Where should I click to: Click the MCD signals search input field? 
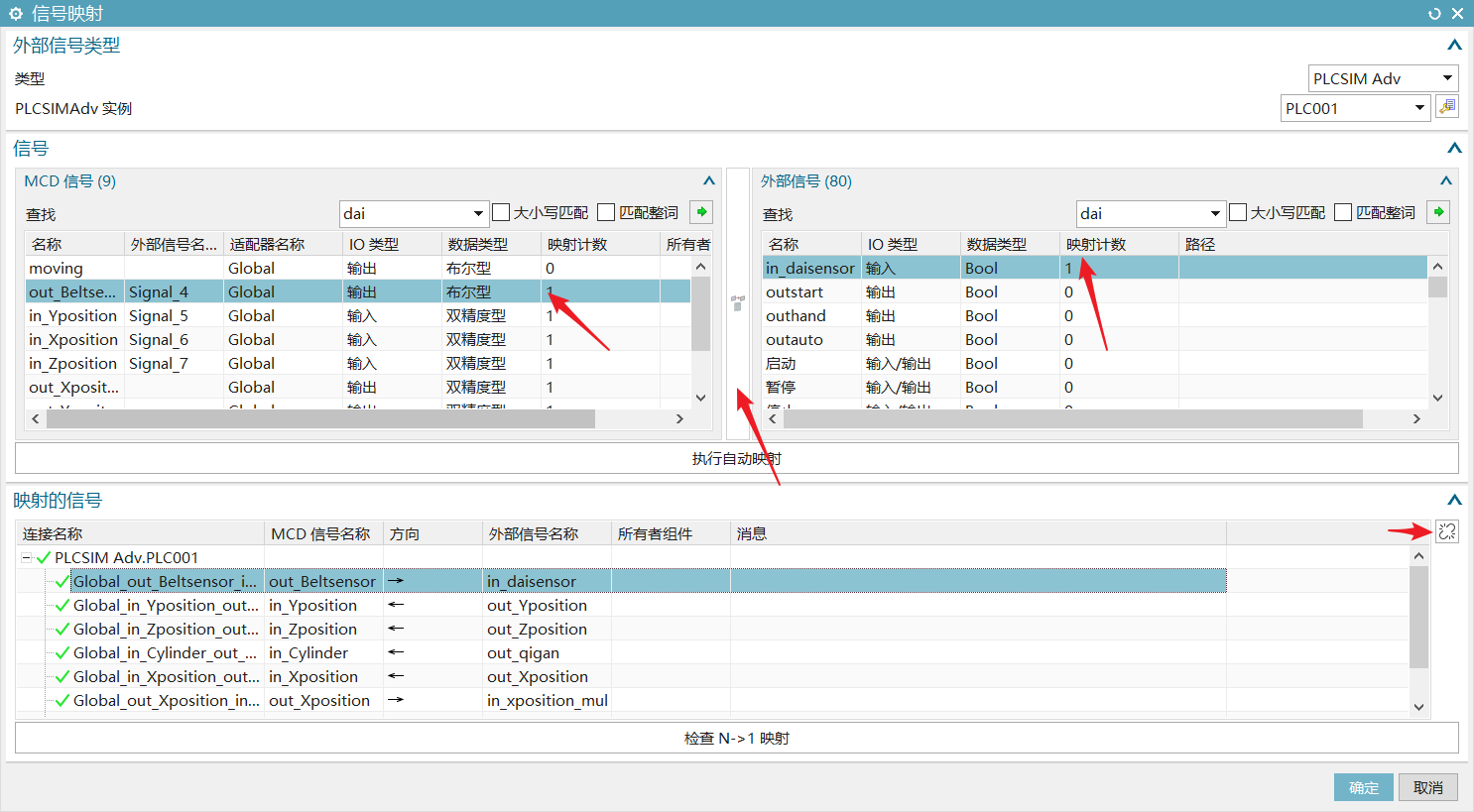pos(404,213)
